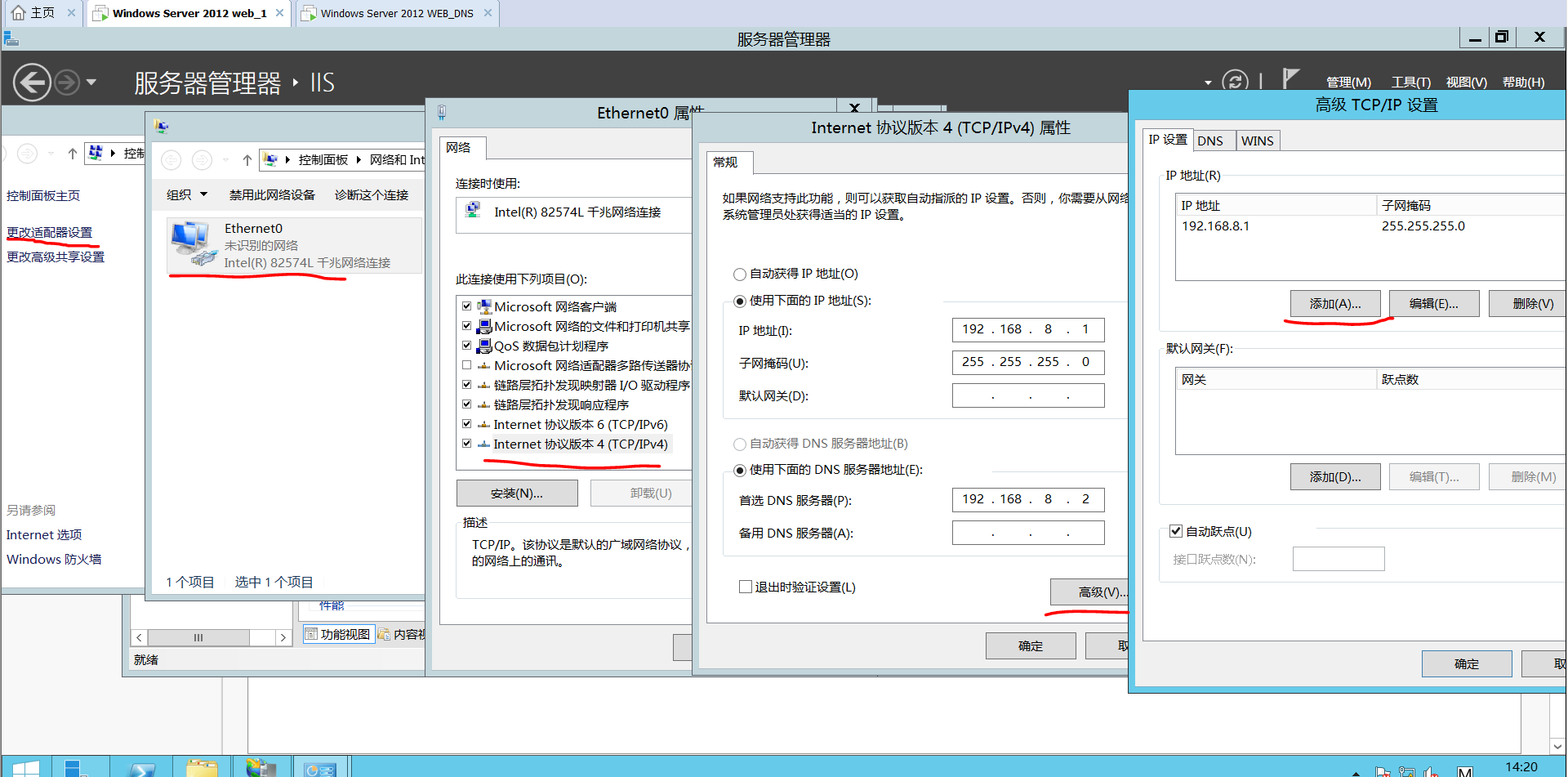This screenshot has height=777, width=1568.
Task: Click 首选 DNS 服务器(P) input field
Action: click(1028, 500)
